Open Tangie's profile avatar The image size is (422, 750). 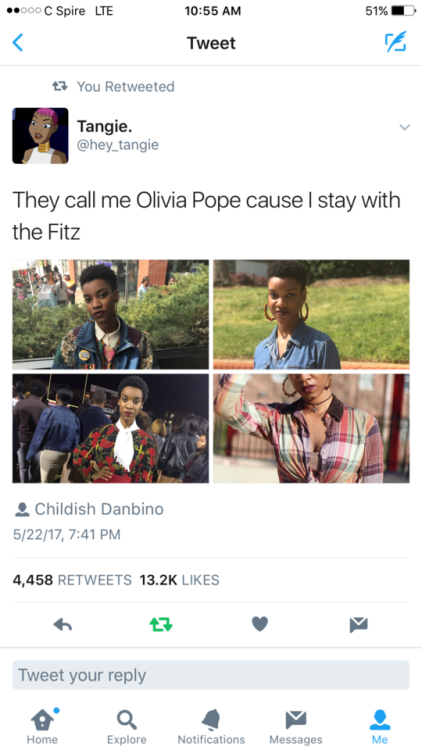[40, 136]
